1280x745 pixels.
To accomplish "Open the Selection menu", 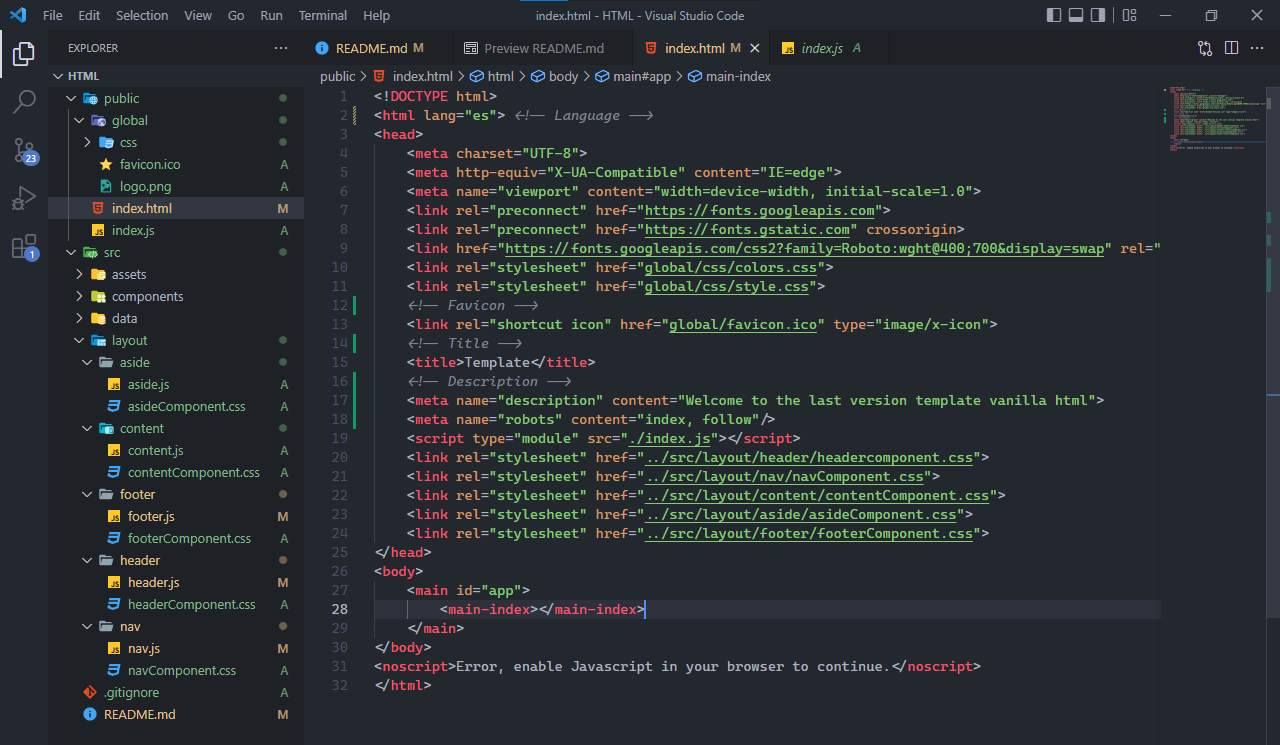I will tap(142, 15).
